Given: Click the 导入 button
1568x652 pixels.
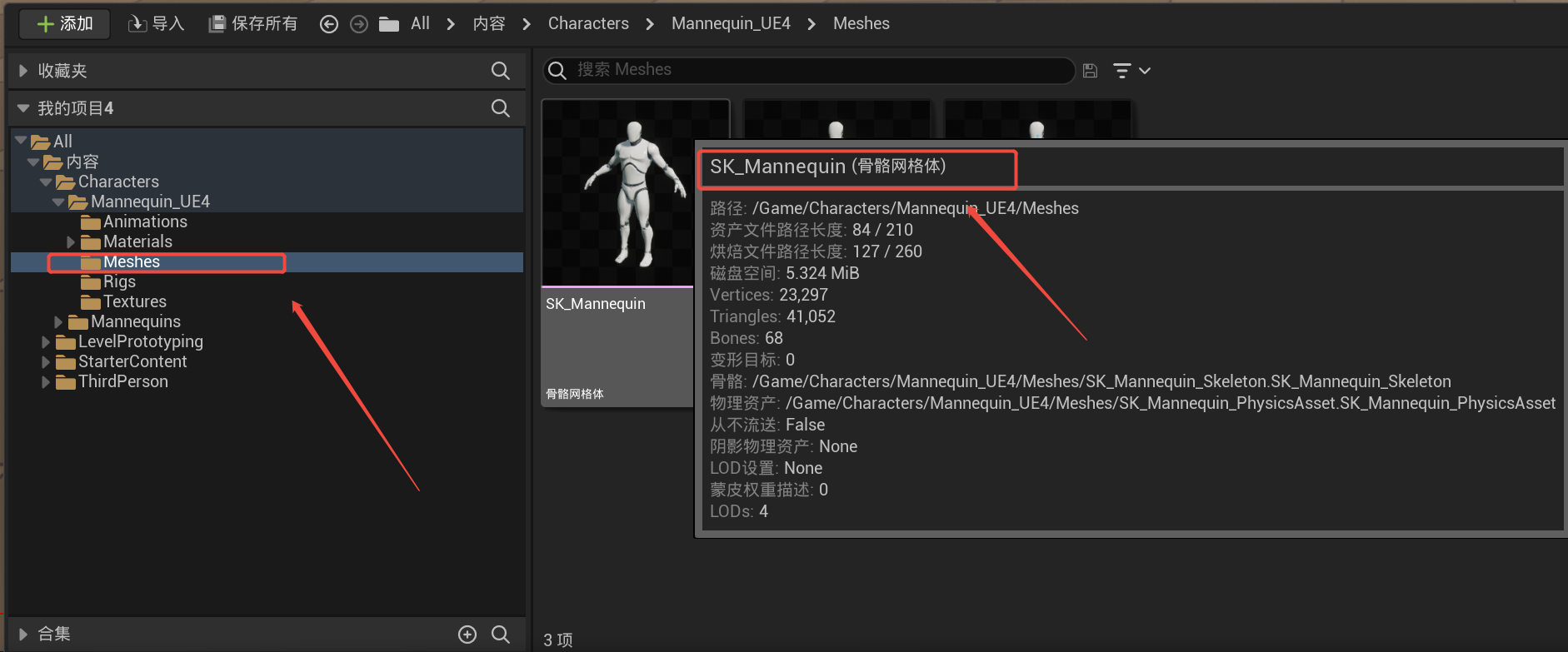Looking at the screenshot, I should click(156, 24).
